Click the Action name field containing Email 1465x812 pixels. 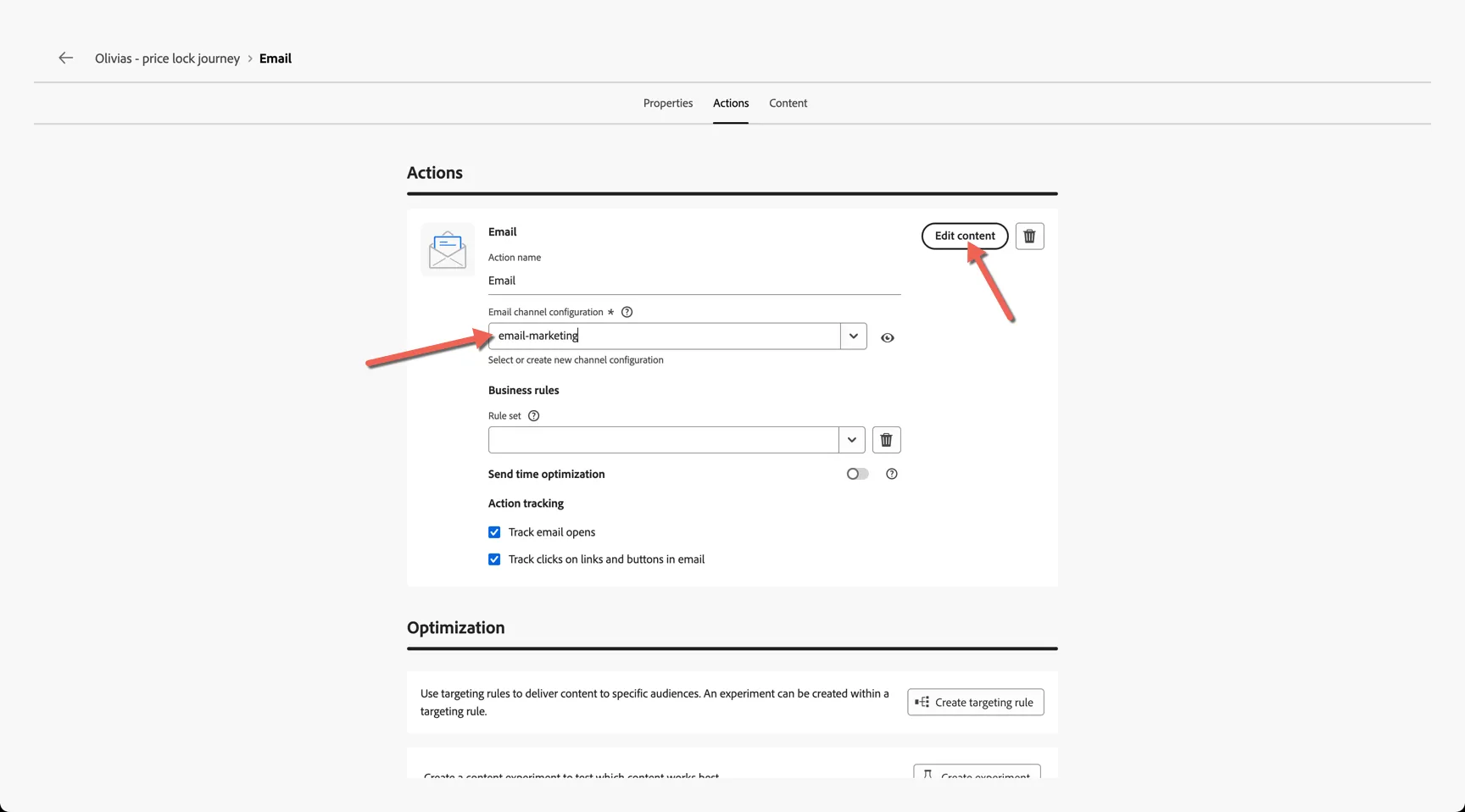click(694, 281)
